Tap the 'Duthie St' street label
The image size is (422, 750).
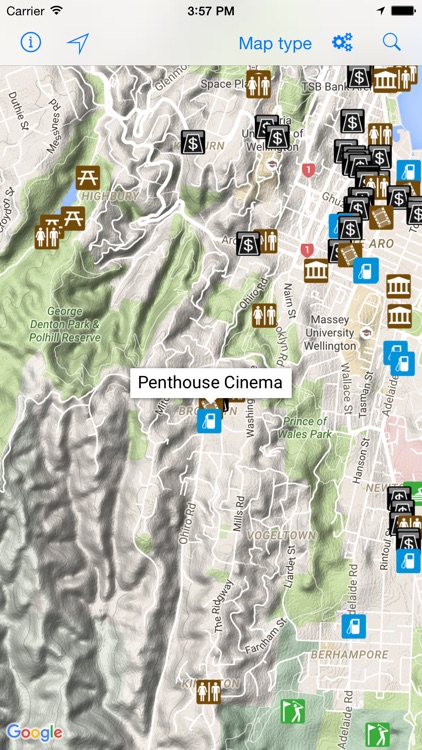tap(19, 110)
